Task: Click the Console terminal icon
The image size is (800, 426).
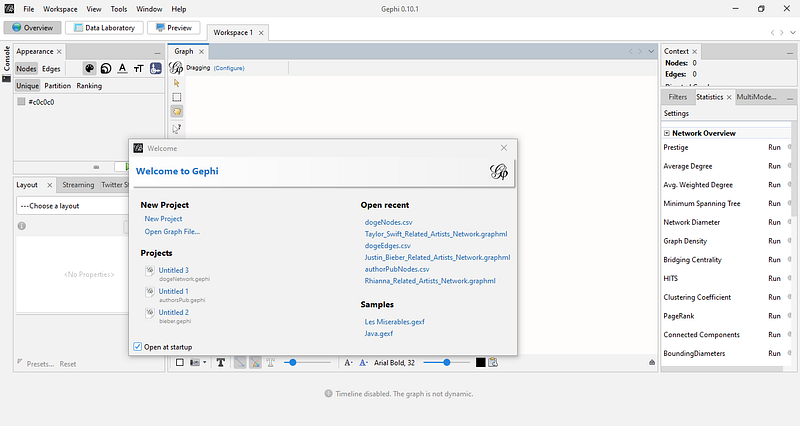Action: pyautogui.click(x=6, y=79)
